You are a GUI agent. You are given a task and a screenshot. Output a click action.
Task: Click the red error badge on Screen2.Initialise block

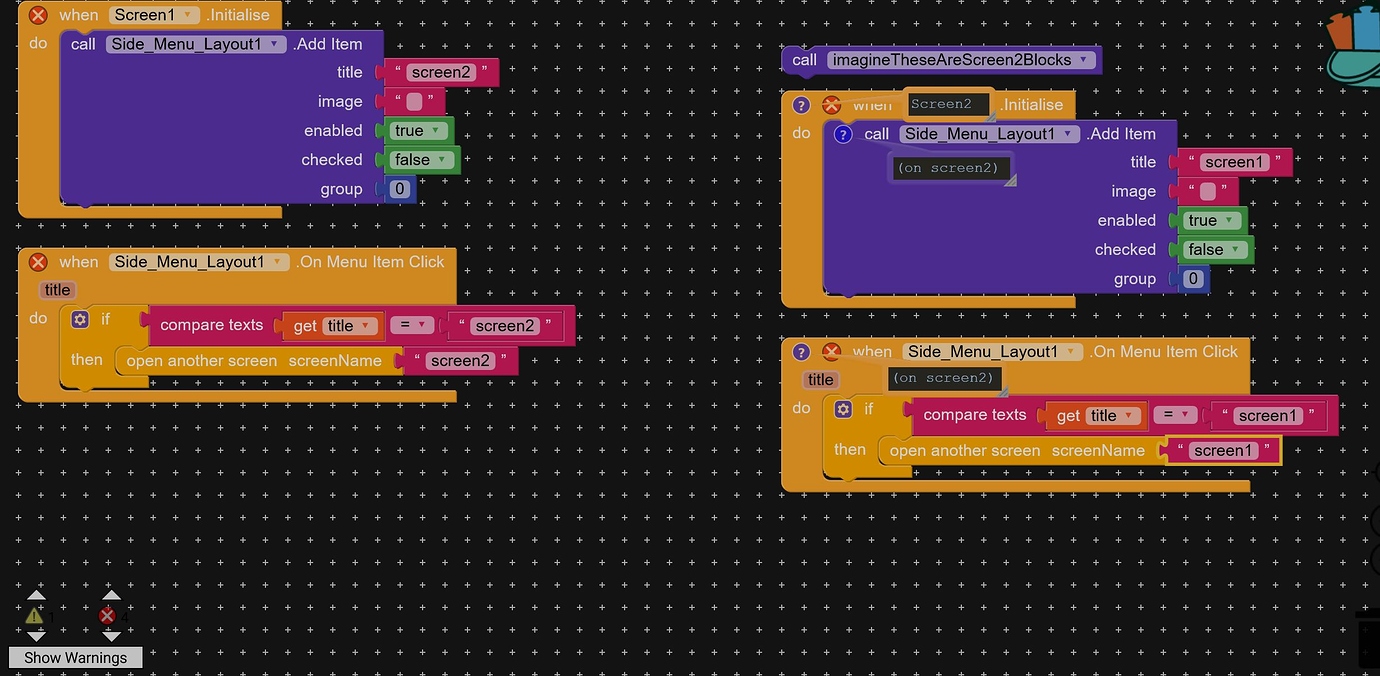coord(832,104)
